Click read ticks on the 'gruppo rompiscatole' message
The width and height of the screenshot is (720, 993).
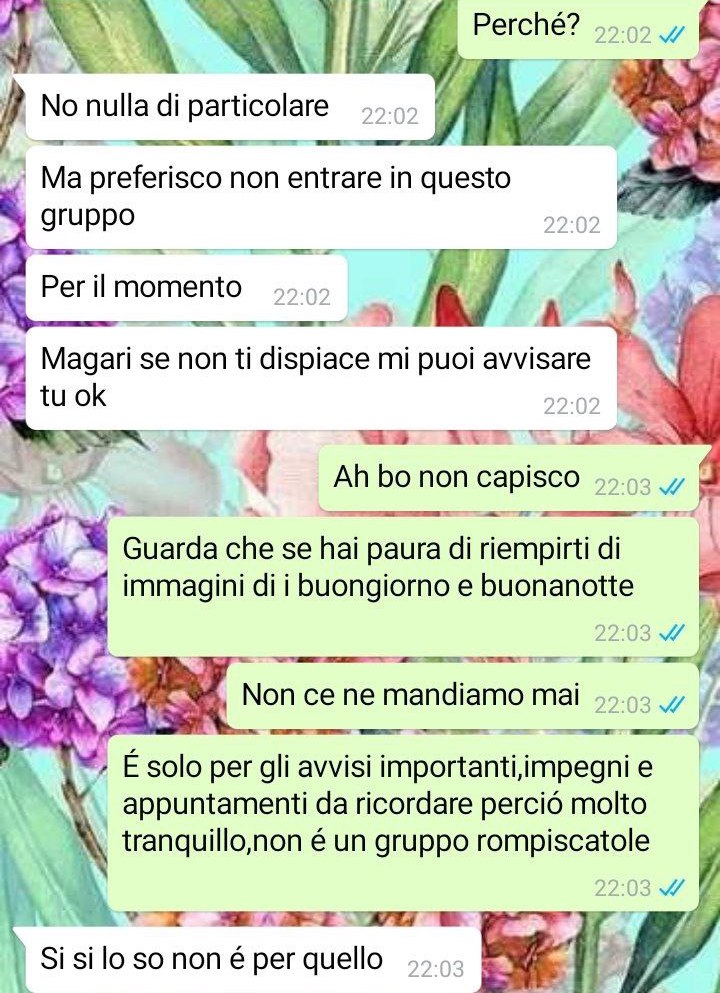pos(671,888)
